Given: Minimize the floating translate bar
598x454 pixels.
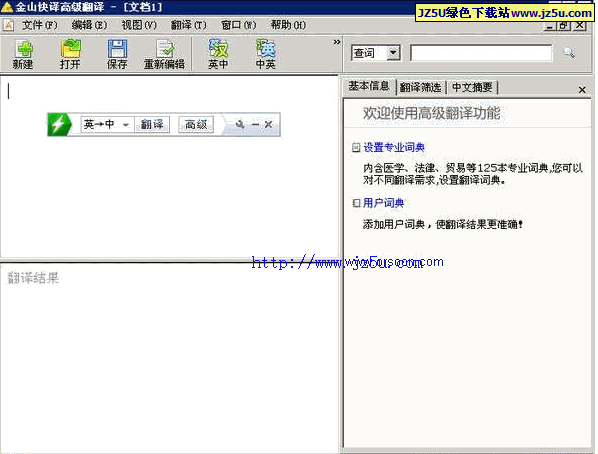Looking at the screenshot, I should (255, 124).
